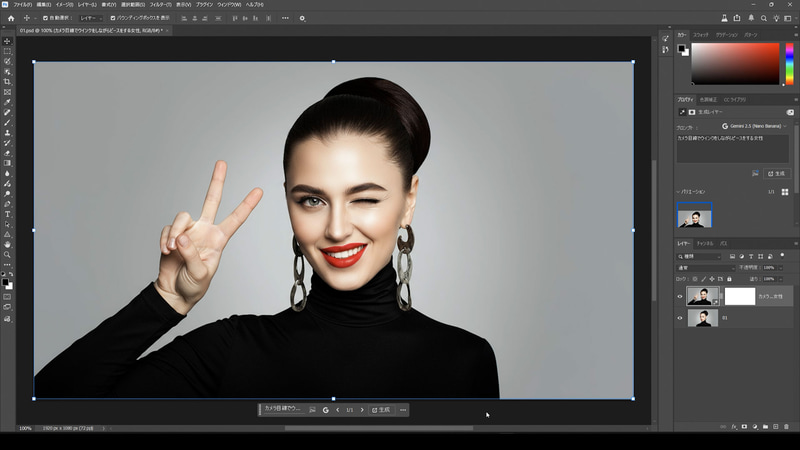Select the Move tool in toolbar
This screenshot has width=800, height=450.
tap(7, 41)
